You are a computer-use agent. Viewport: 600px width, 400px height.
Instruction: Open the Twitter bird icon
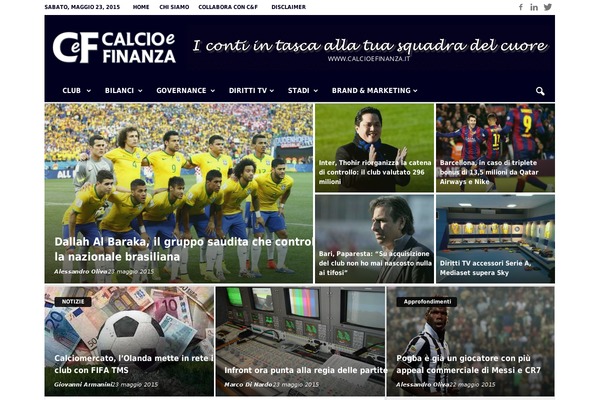point(548,7)
